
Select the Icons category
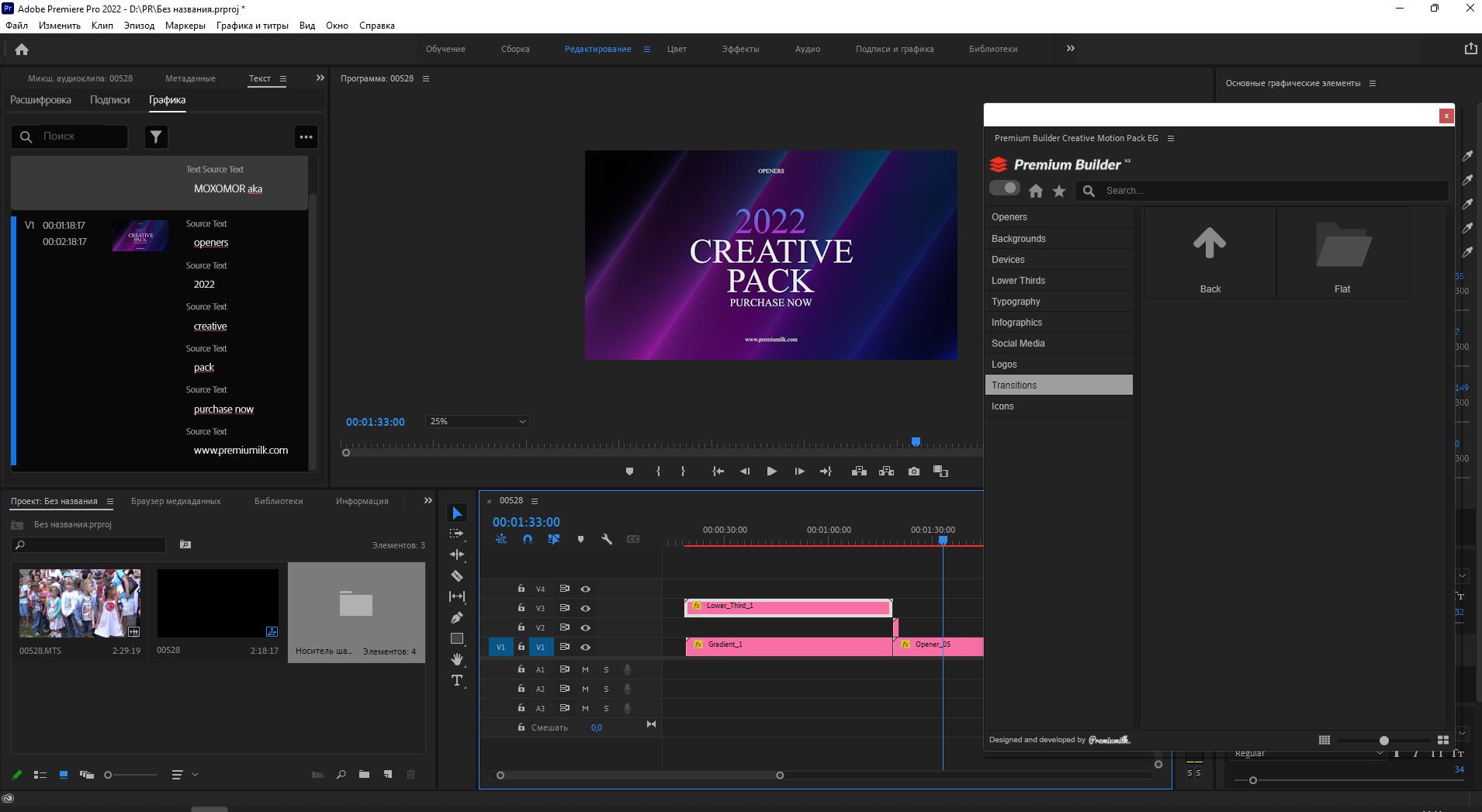coord(1059,406)
